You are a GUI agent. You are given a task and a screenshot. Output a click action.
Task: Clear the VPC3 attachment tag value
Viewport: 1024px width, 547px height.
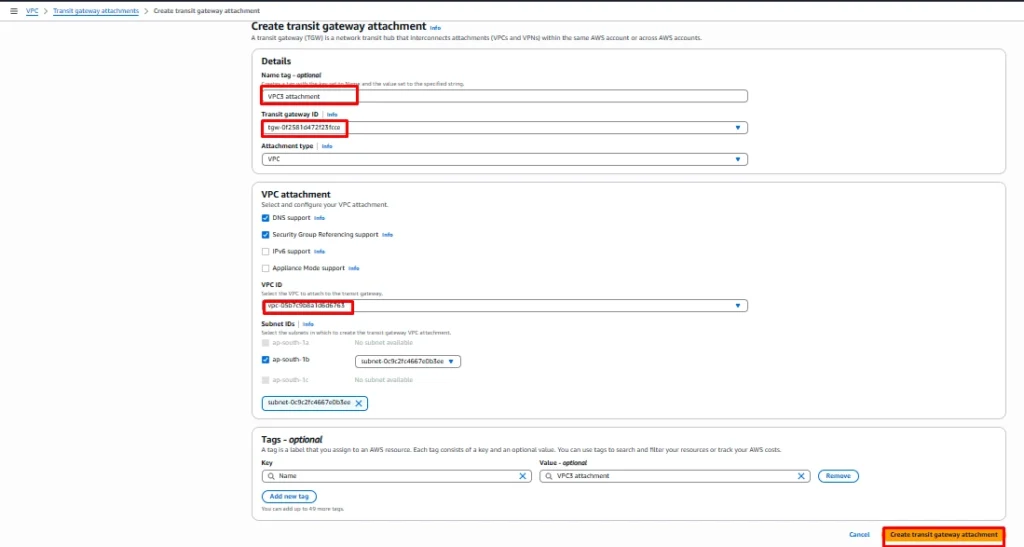coord(802,476)
